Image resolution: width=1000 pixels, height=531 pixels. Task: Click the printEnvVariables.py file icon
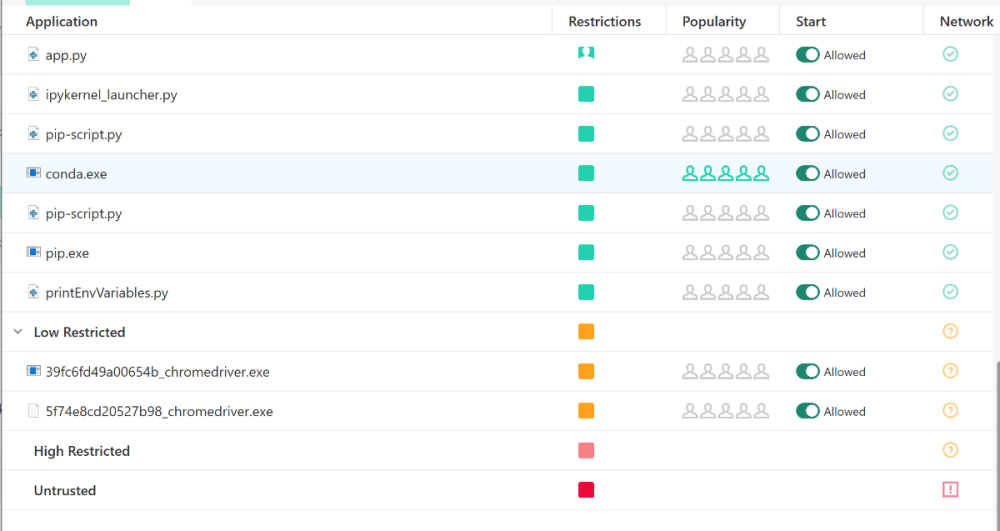pyautogui.click(x=33, y=293)
